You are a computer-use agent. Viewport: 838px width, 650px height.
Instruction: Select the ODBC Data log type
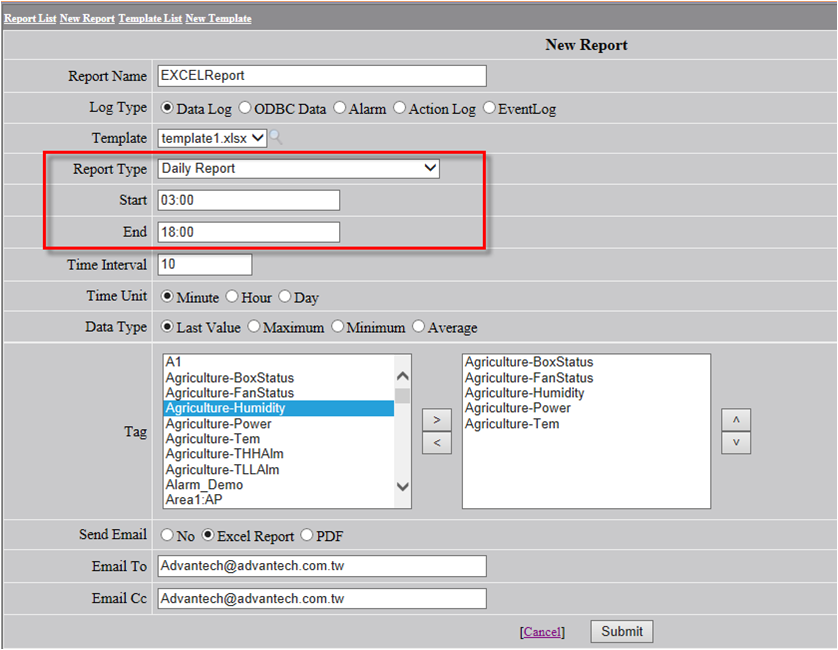(245, 108)
